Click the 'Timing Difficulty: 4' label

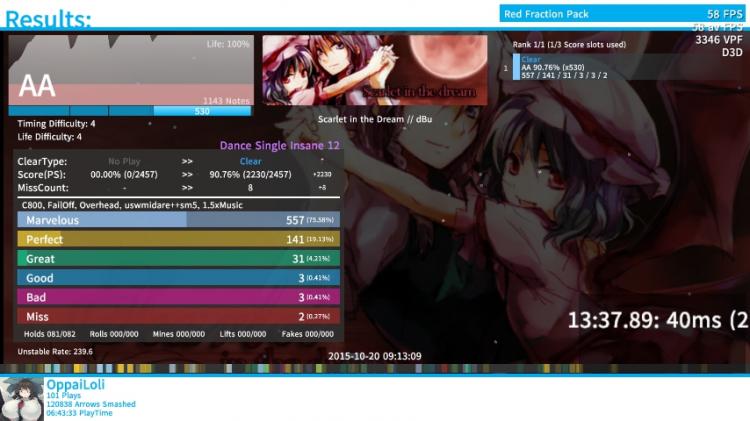click(x=56, y=123)
